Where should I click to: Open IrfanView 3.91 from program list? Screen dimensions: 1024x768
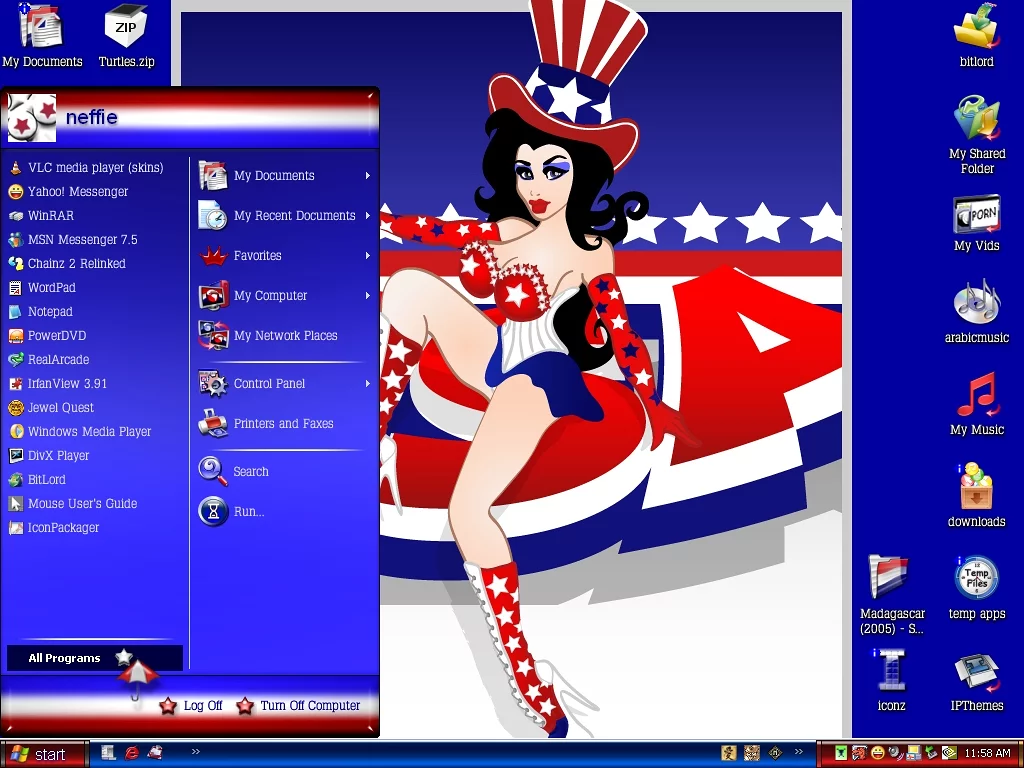click(67, 384)
